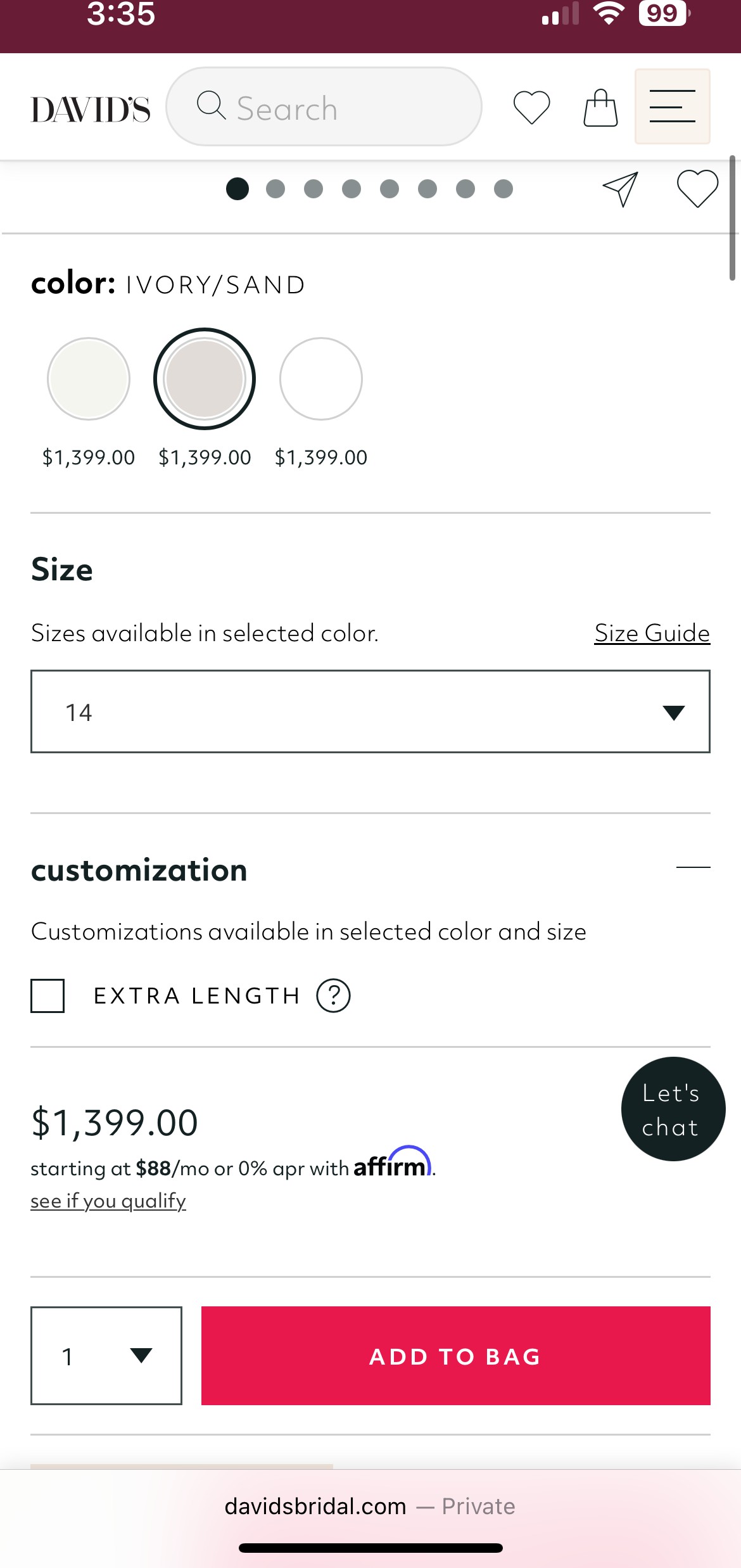Add to Bag
This screenshot has height=1568, width=741.
(x=456, y=1356)
